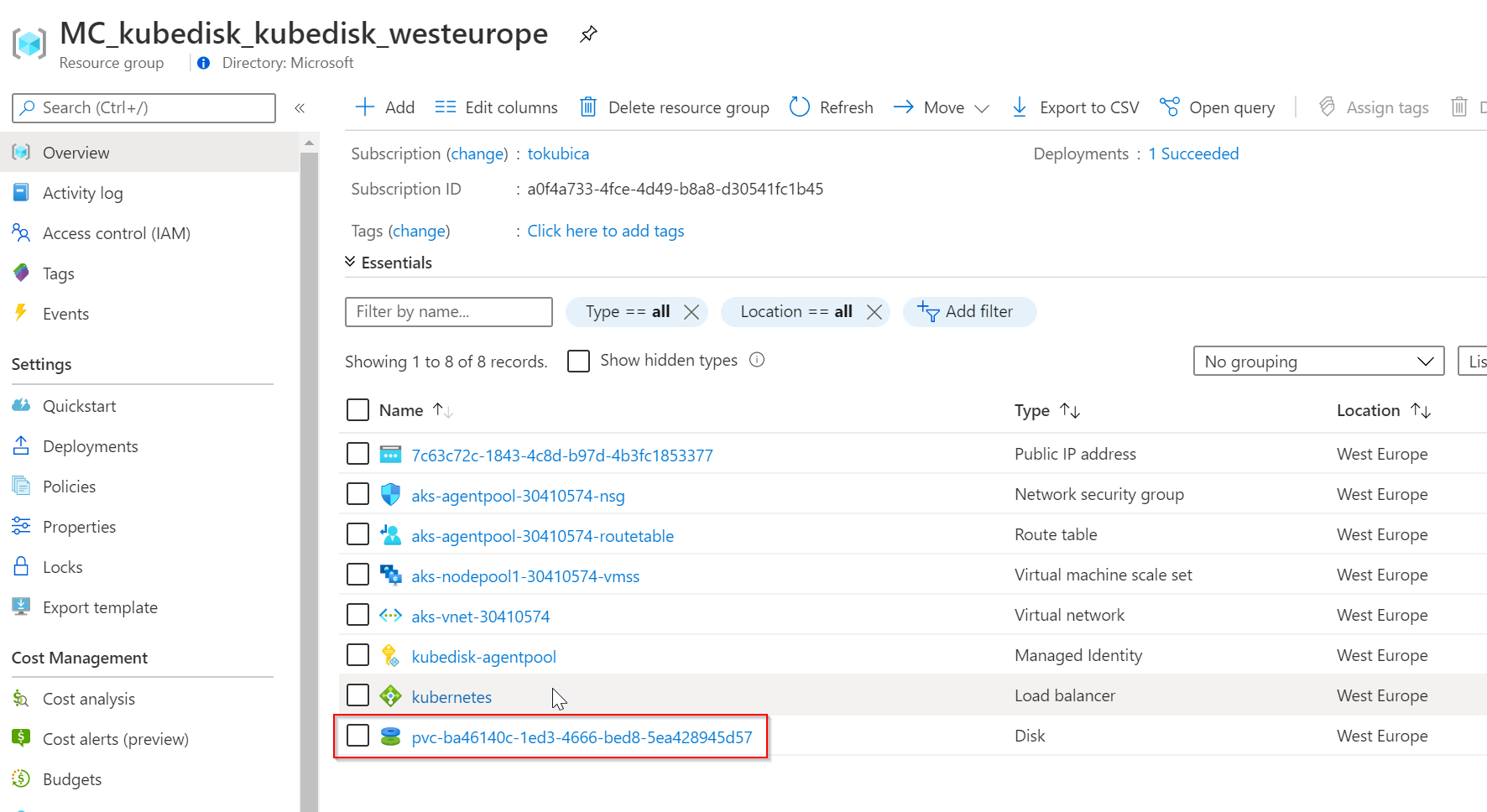Open Activity log in the sidebar

pyautogui.click(x=82, y=193)
